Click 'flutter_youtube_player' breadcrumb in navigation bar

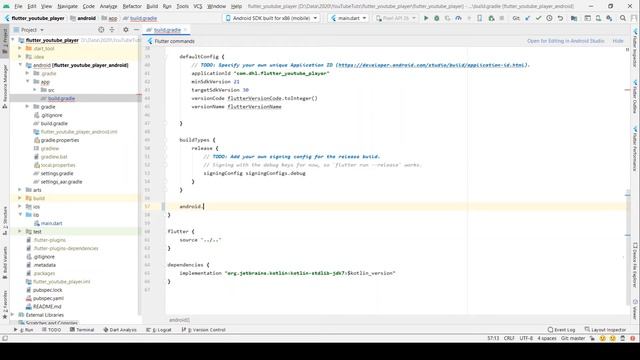click(34, 18)
